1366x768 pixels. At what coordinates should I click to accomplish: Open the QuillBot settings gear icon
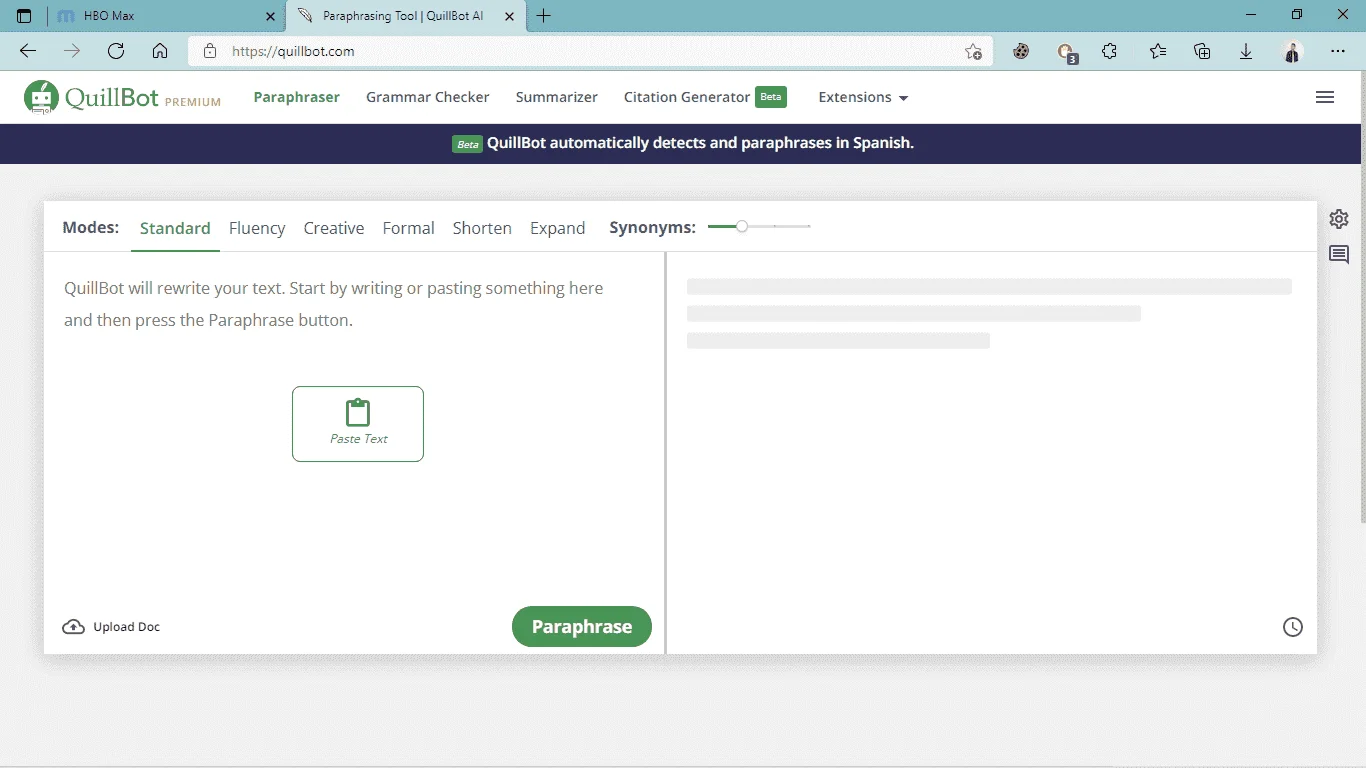point(1339,219)
